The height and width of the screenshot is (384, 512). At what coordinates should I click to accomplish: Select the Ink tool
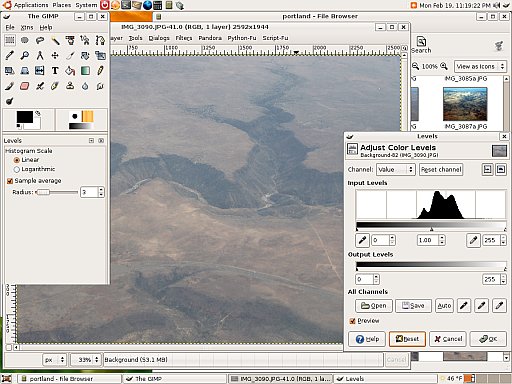point(55,86)
